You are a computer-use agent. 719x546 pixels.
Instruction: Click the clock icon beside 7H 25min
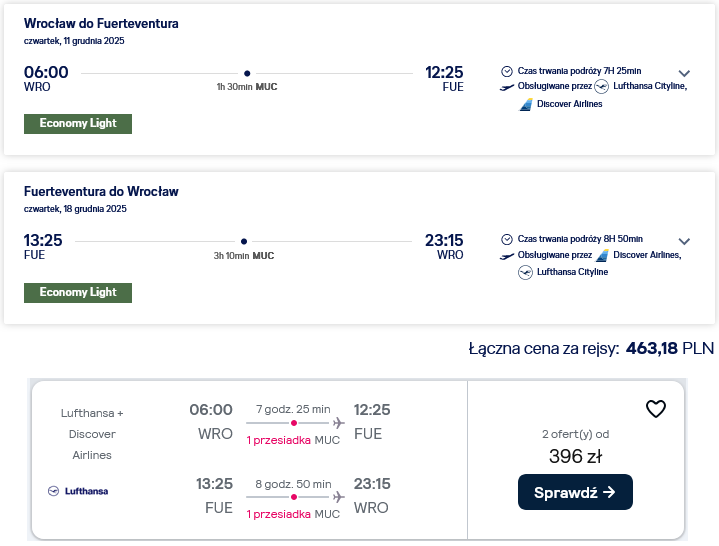tap(507, 71)
